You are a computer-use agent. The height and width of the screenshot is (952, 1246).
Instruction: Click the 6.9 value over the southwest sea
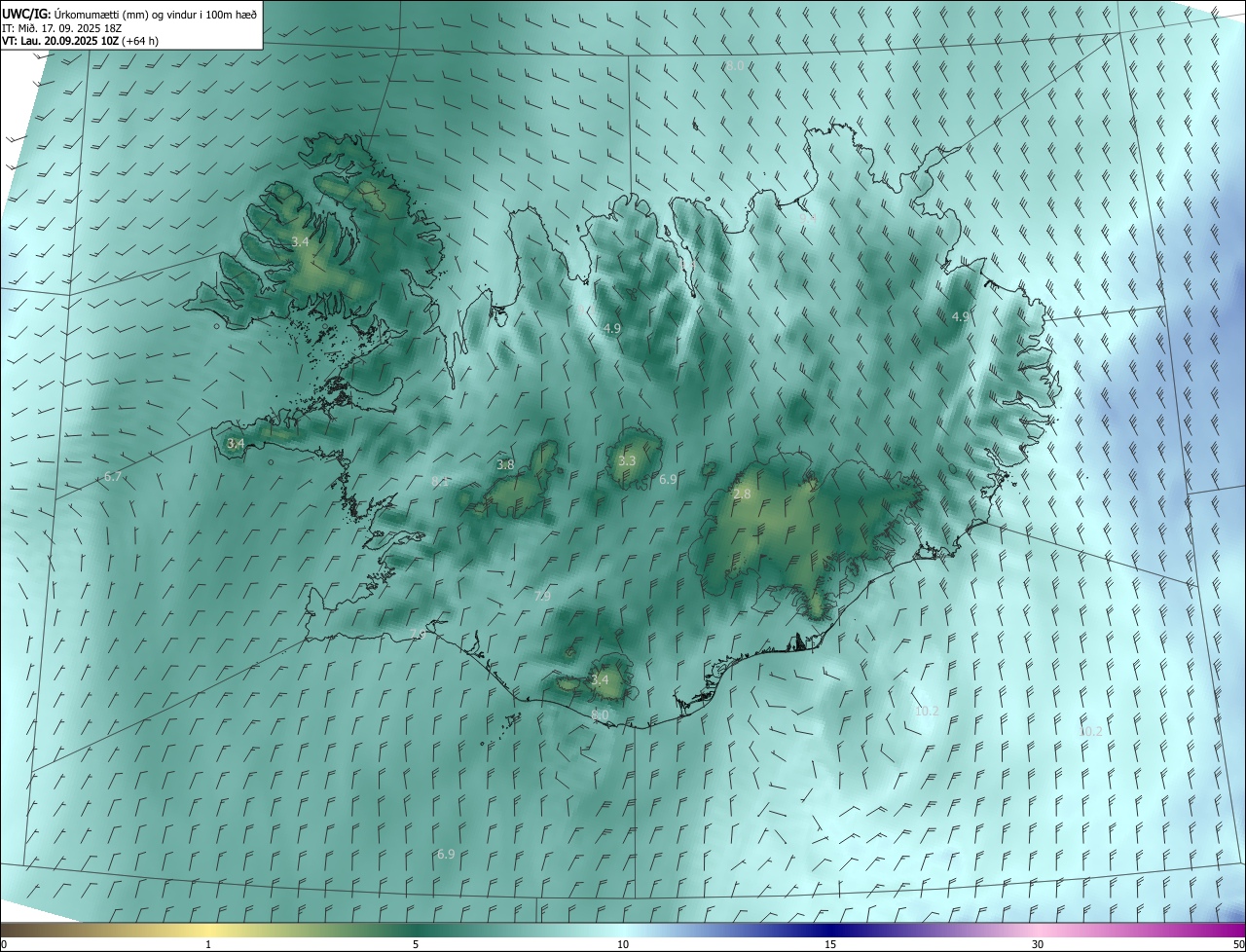pyautogui.click(x=446, y=854)
